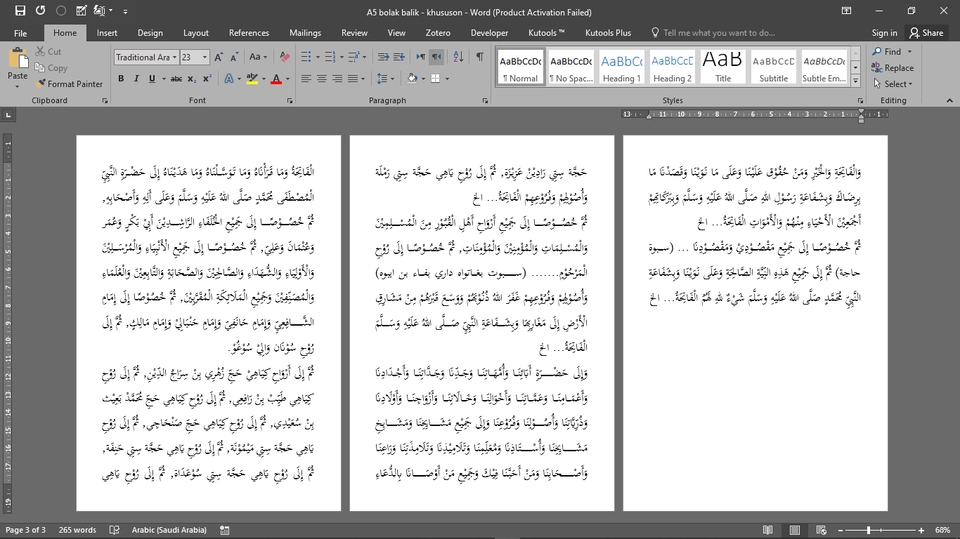Image resolution: width=960 pixels, height=539 pixels.
Task: Click the Sort button in the Paragraph group
Action: point(460,57)
